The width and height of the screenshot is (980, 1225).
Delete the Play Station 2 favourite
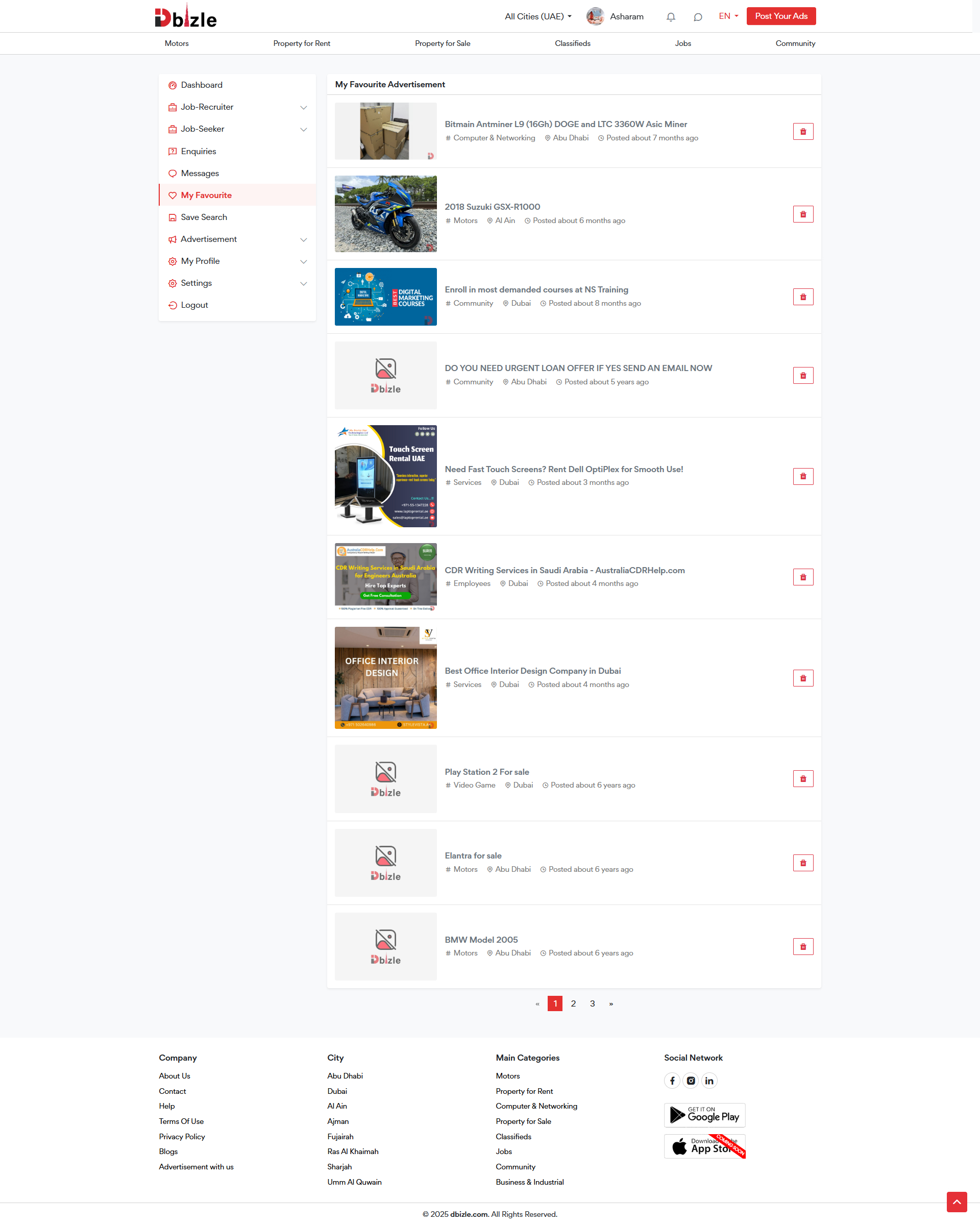[x=803, y=778]
